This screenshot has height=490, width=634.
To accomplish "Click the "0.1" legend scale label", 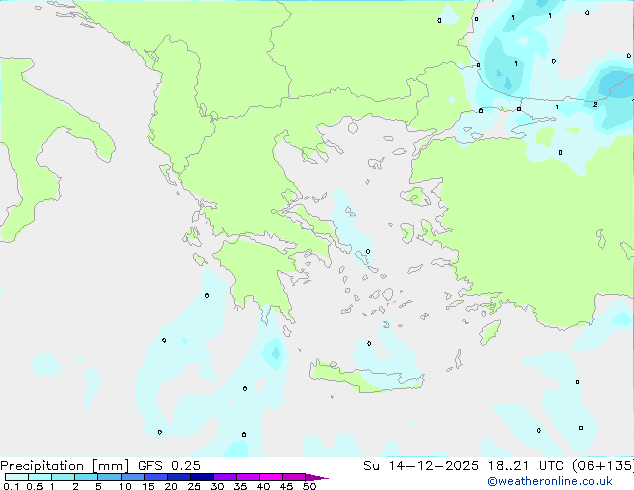I will pyautogui.click(x=11, y=486).
